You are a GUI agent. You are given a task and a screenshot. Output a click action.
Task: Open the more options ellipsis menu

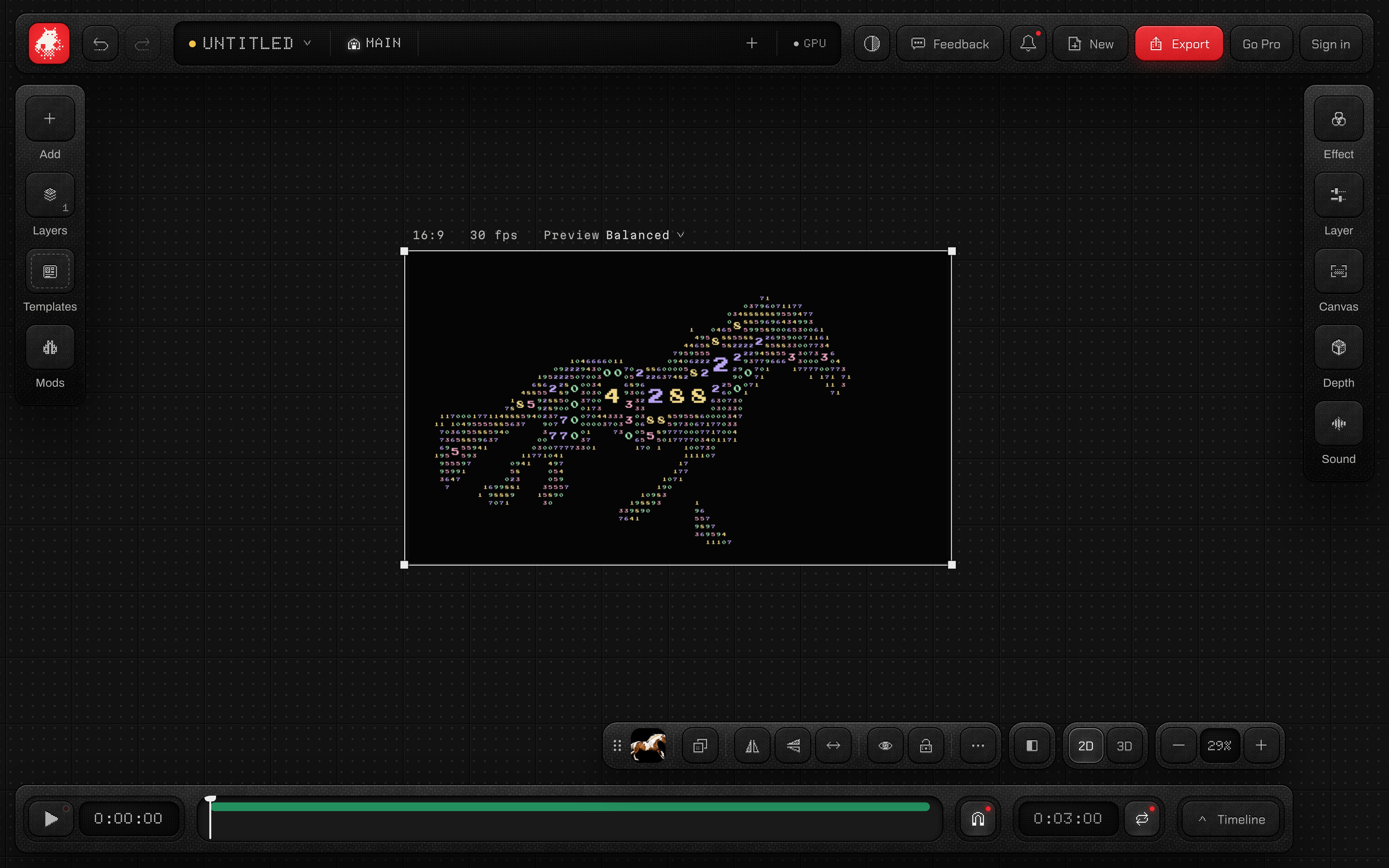tap(978, 746)
